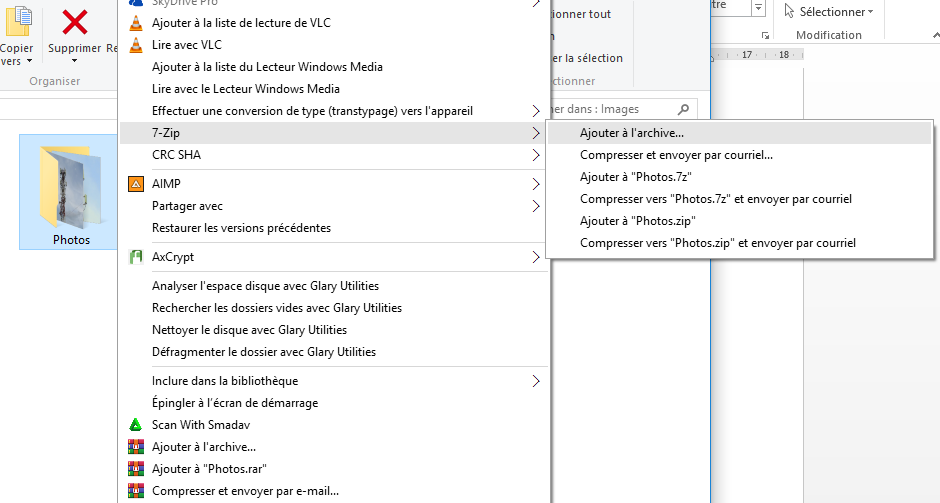
Task: Choose Compresser vers "Photos.7z" et envoyer
Action: tap(740, 199)
